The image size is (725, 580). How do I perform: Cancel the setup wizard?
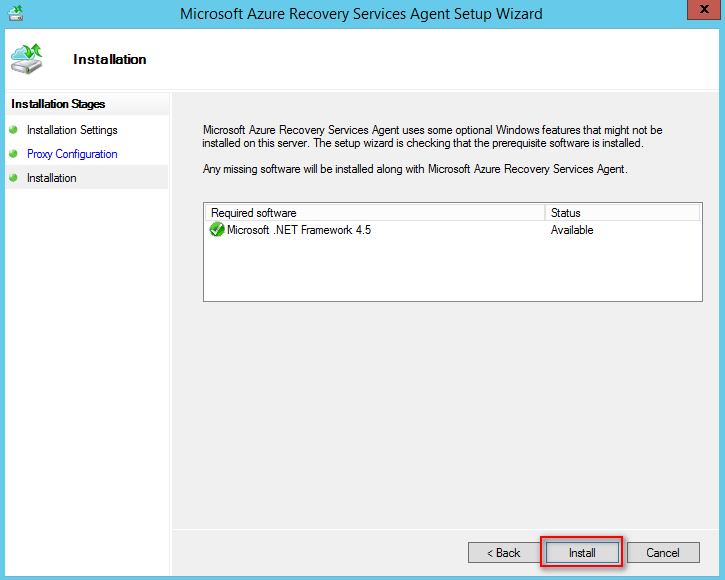click(663, 552)
